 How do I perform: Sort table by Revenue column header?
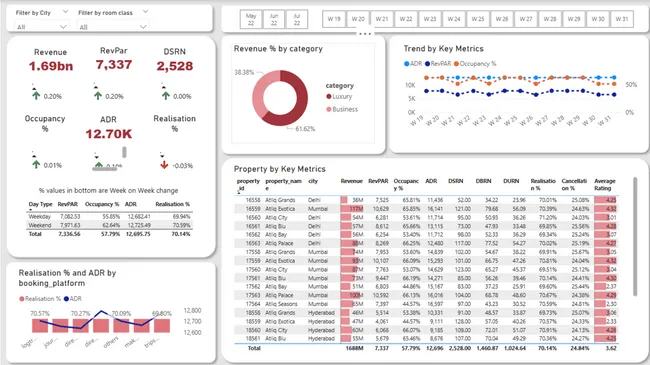click(x=352, y=181)
